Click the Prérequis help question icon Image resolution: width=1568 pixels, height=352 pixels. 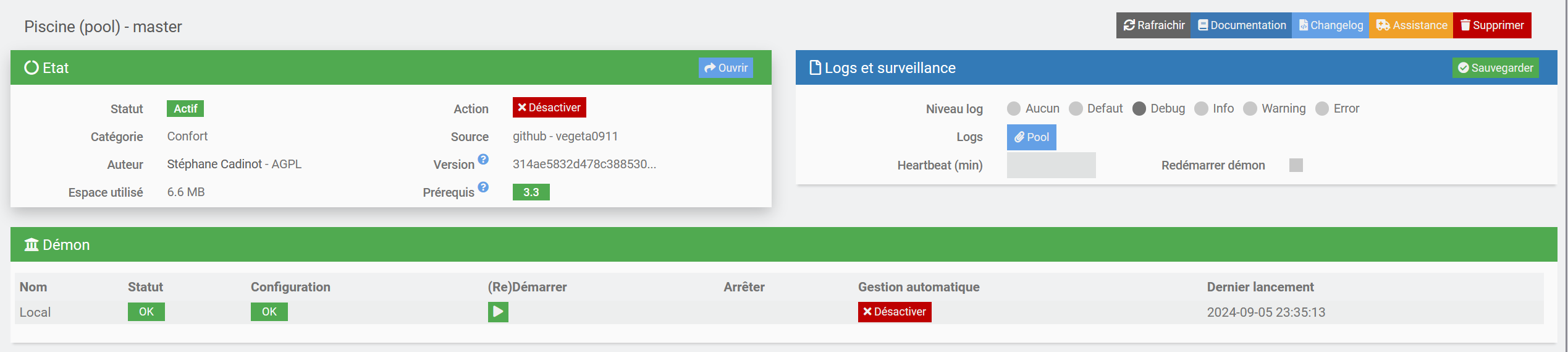(x=483, y=187)
